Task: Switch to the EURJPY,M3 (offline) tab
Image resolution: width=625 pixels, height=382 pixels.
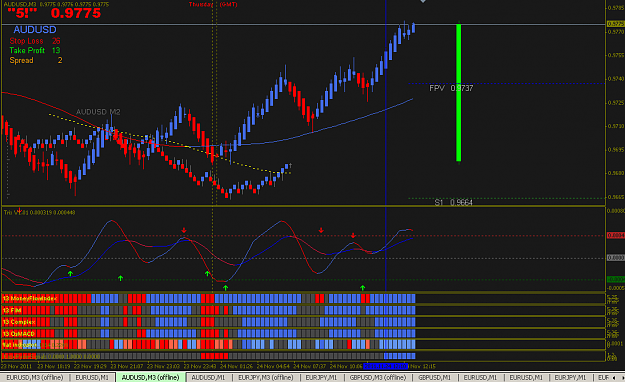Action: 265,377
